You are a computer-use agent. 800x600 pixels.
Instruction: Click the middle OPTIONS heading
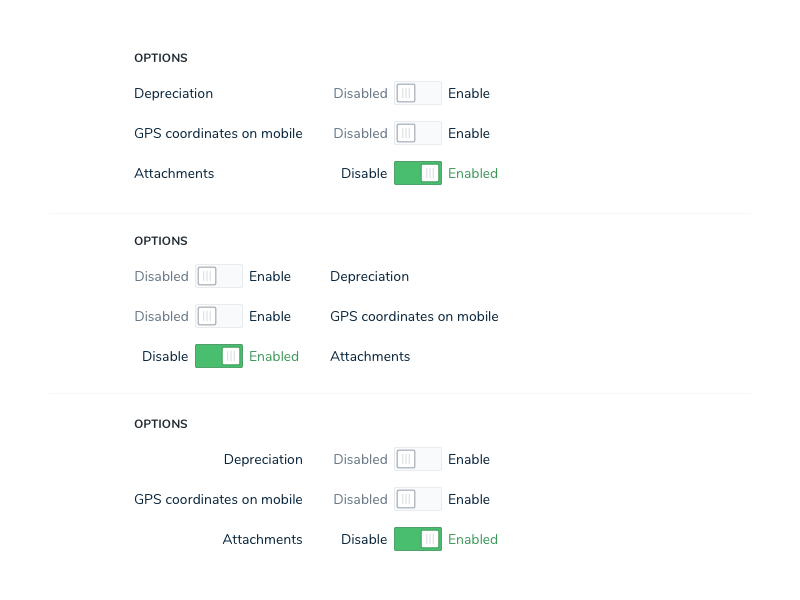[x=160, y=241]
